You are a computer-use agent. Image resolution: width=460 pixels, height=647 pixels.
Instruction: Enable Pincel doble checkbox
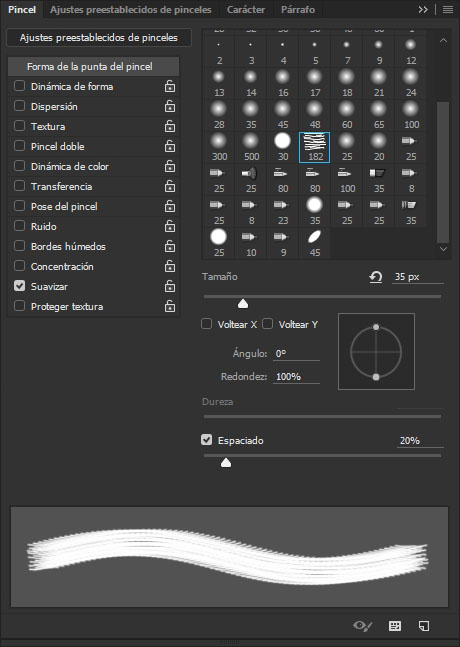[19, 146]
